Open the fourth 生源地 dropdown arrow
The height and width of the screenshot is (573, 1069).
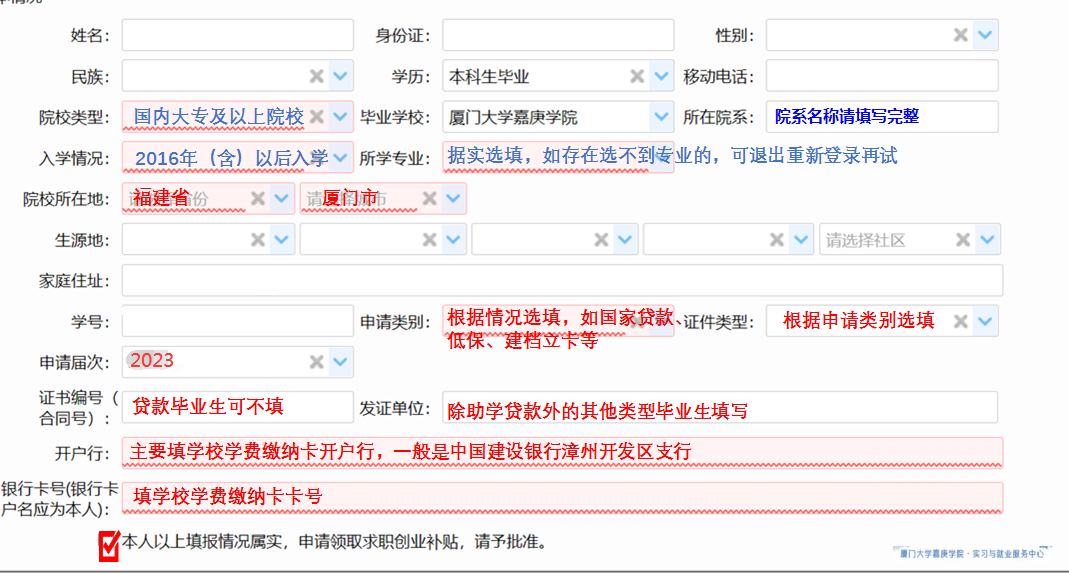801,239
